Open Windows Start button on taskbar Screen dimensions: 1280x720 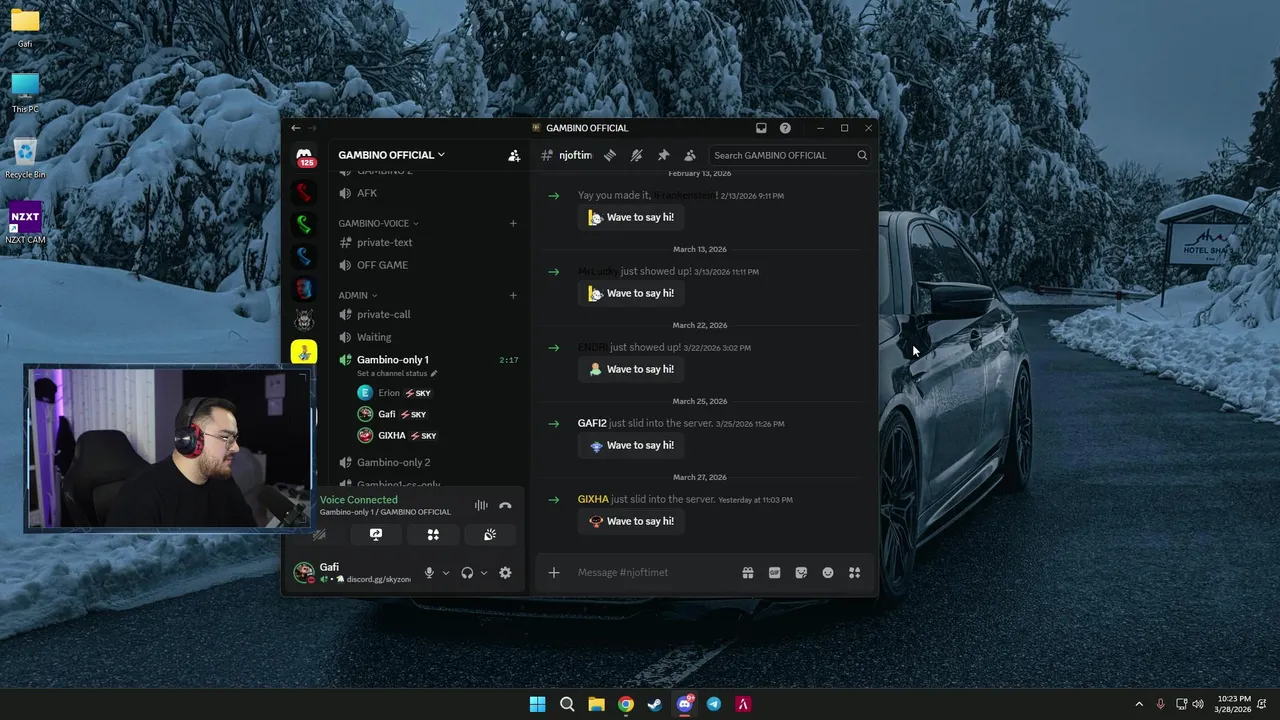point(537,704)
